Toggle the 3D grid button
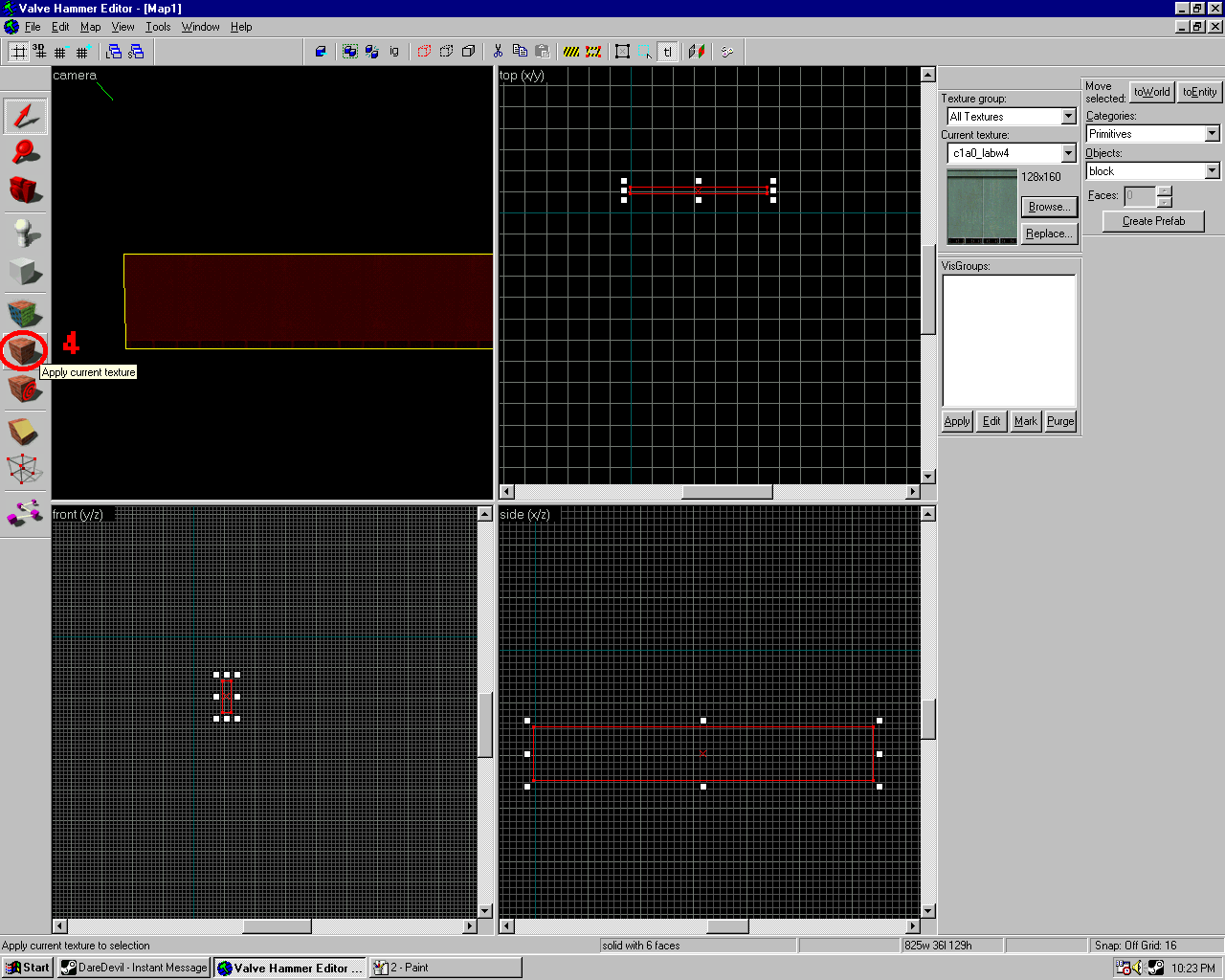Viewport: 1225px width, 980px height. tap(39, 52)
